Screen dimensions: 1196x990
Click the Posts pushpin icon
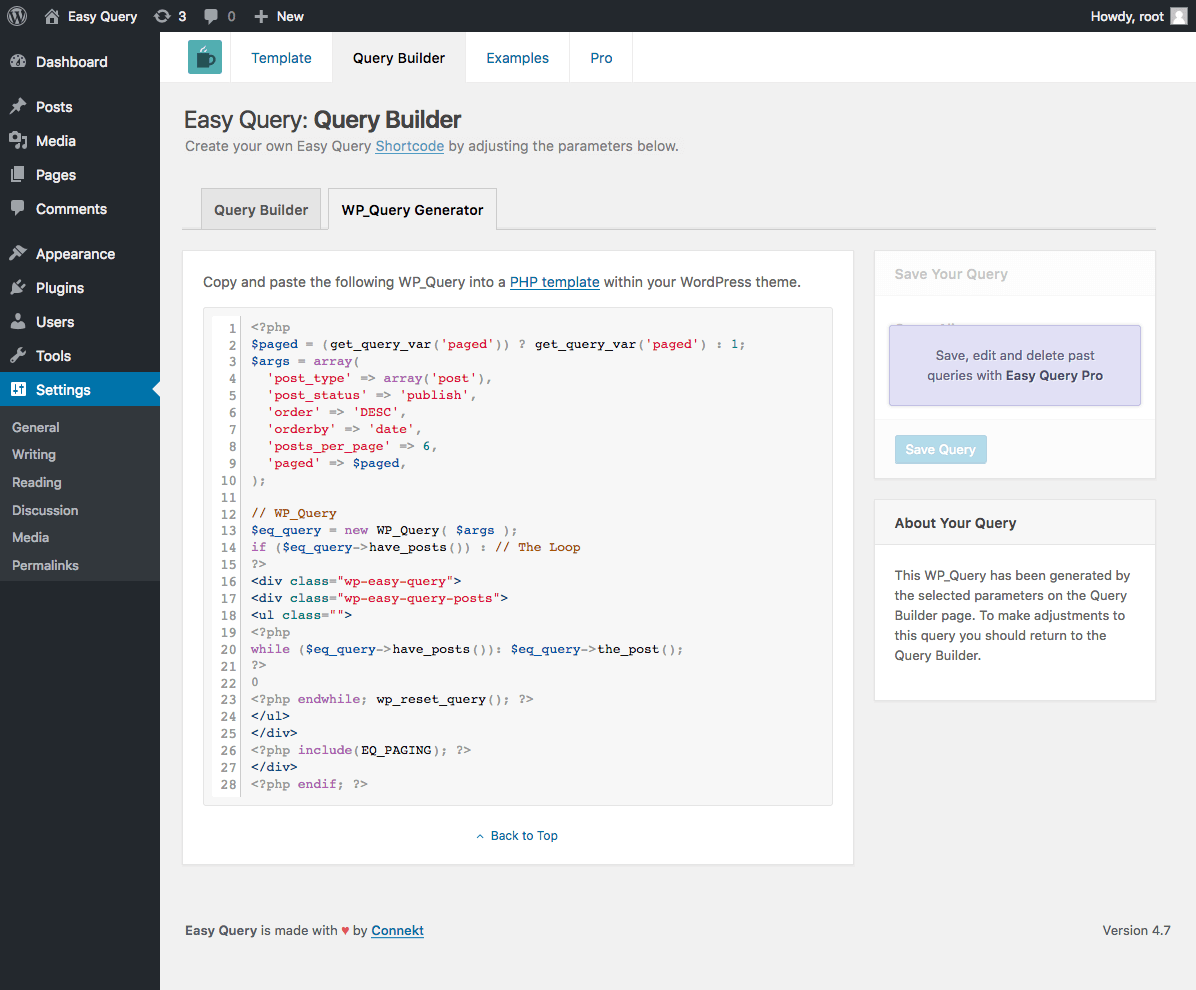pos(18,107)
